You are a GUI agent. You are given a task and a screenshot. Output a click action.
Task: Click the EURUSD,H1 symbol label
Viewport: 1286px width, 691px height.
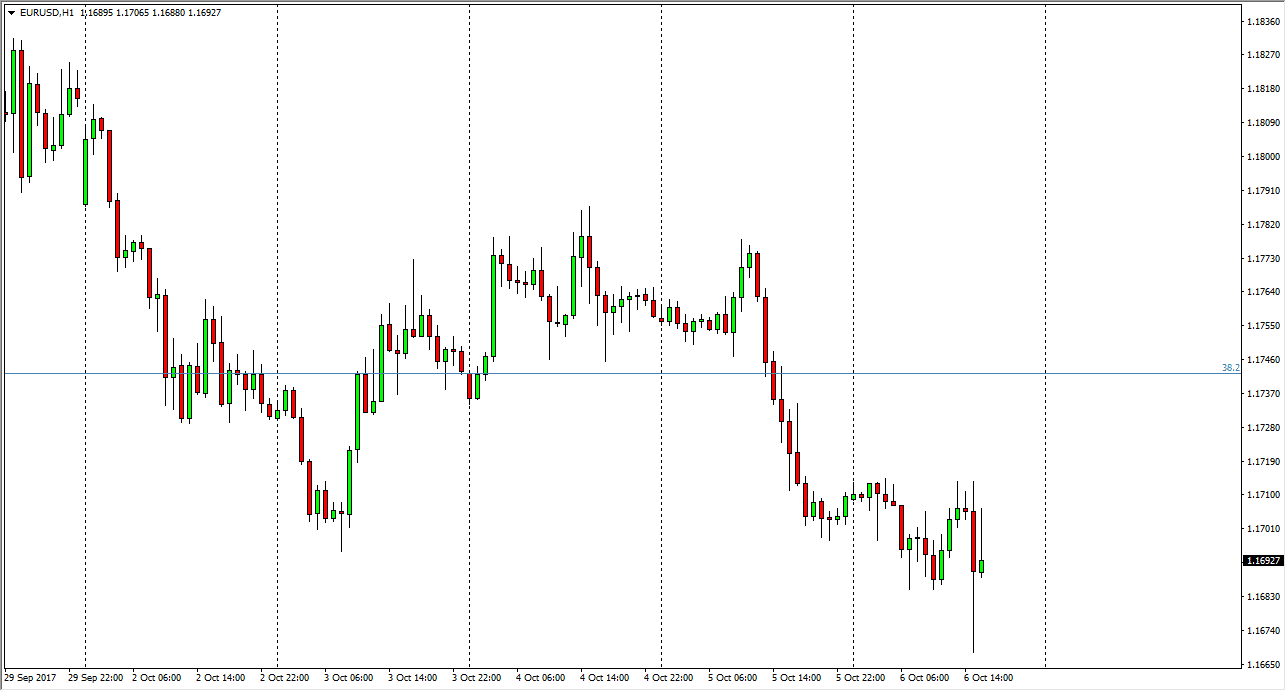(45, 13)
